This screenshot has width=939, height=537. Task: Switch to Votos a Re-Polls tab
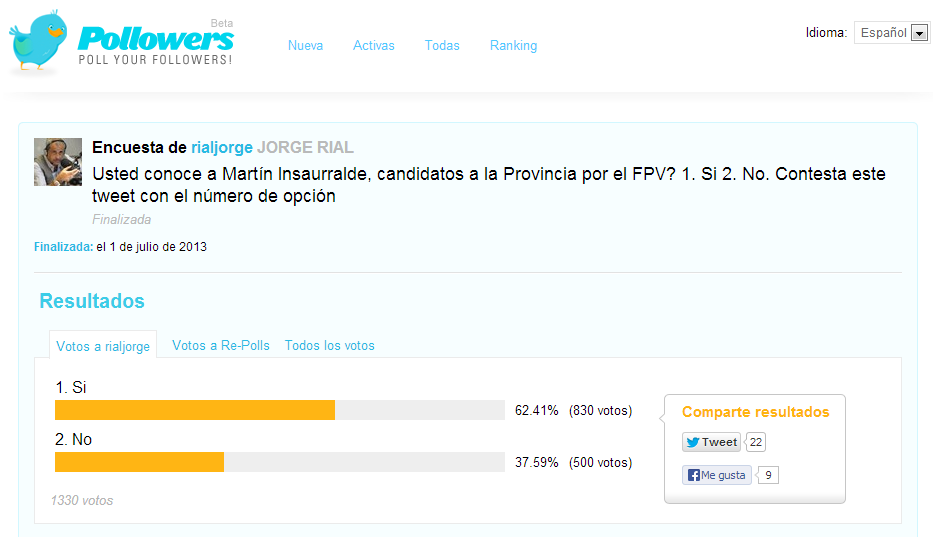pyautogui.click(x=221, y=345)
